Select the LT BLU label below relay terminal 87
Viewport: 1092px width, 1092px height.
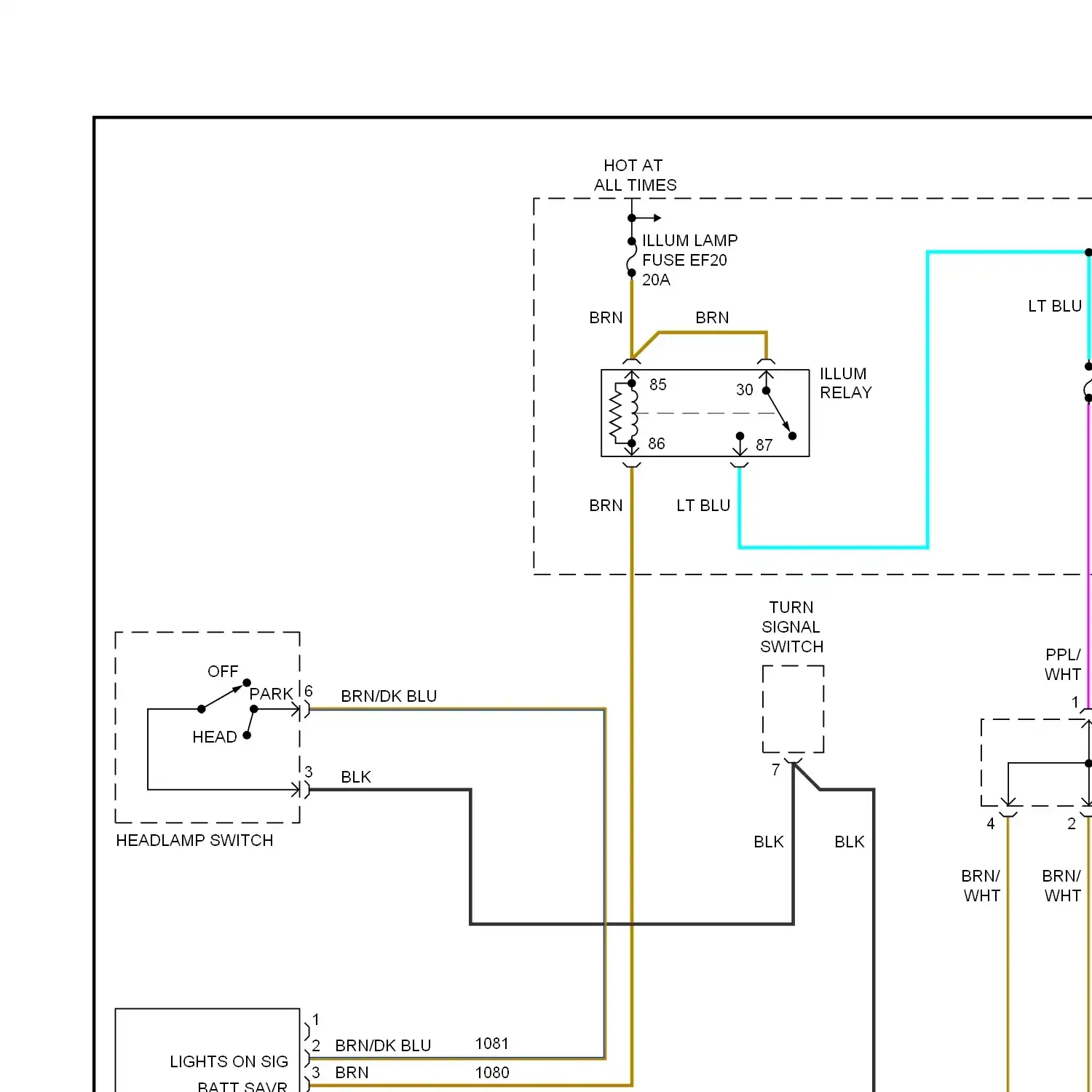[x=703, y=506]
